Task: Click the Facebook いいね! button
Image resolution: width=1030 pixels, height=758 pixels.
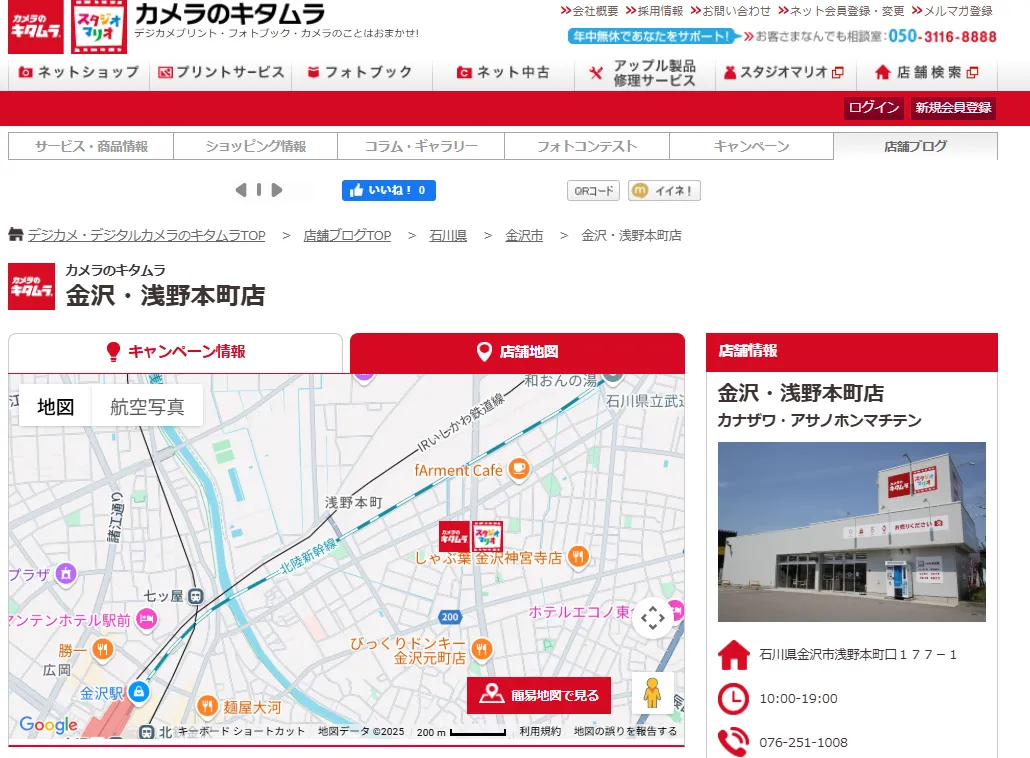Action: click(x=389, y=190)
